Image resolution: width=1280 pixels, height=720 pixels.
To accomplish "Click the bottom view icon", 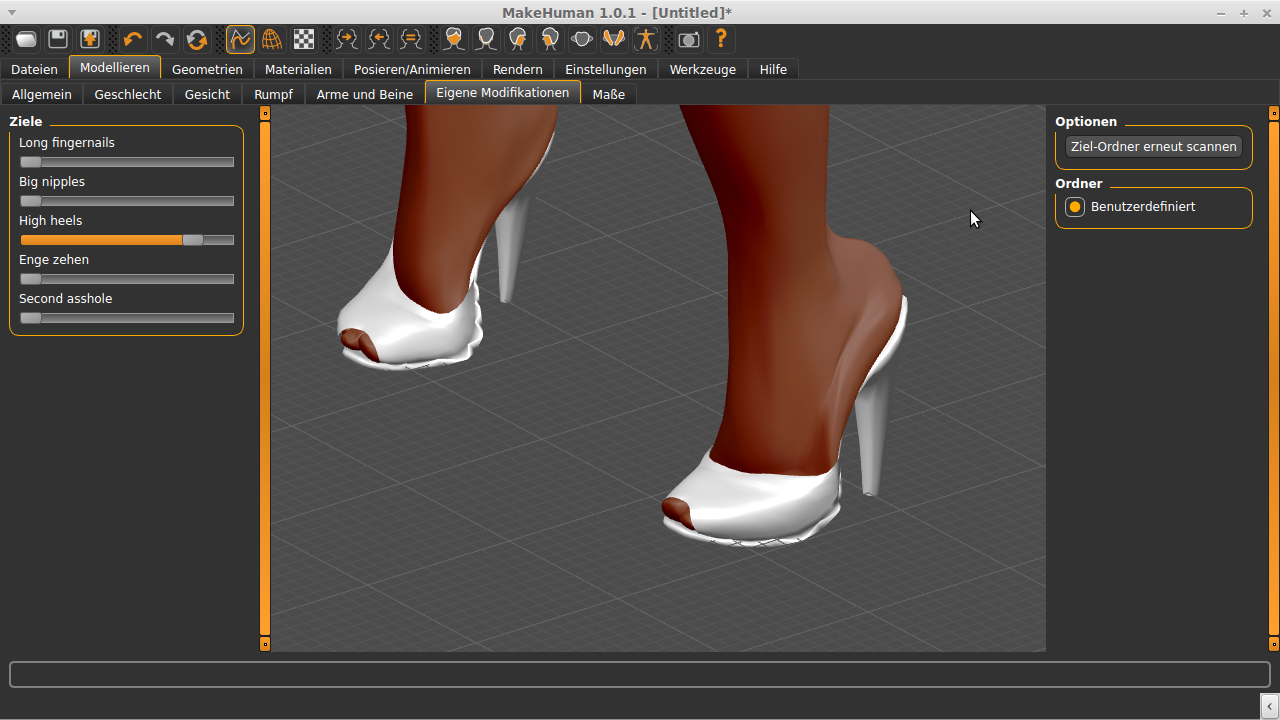I will pyautogui.click(x=614, y=39).
